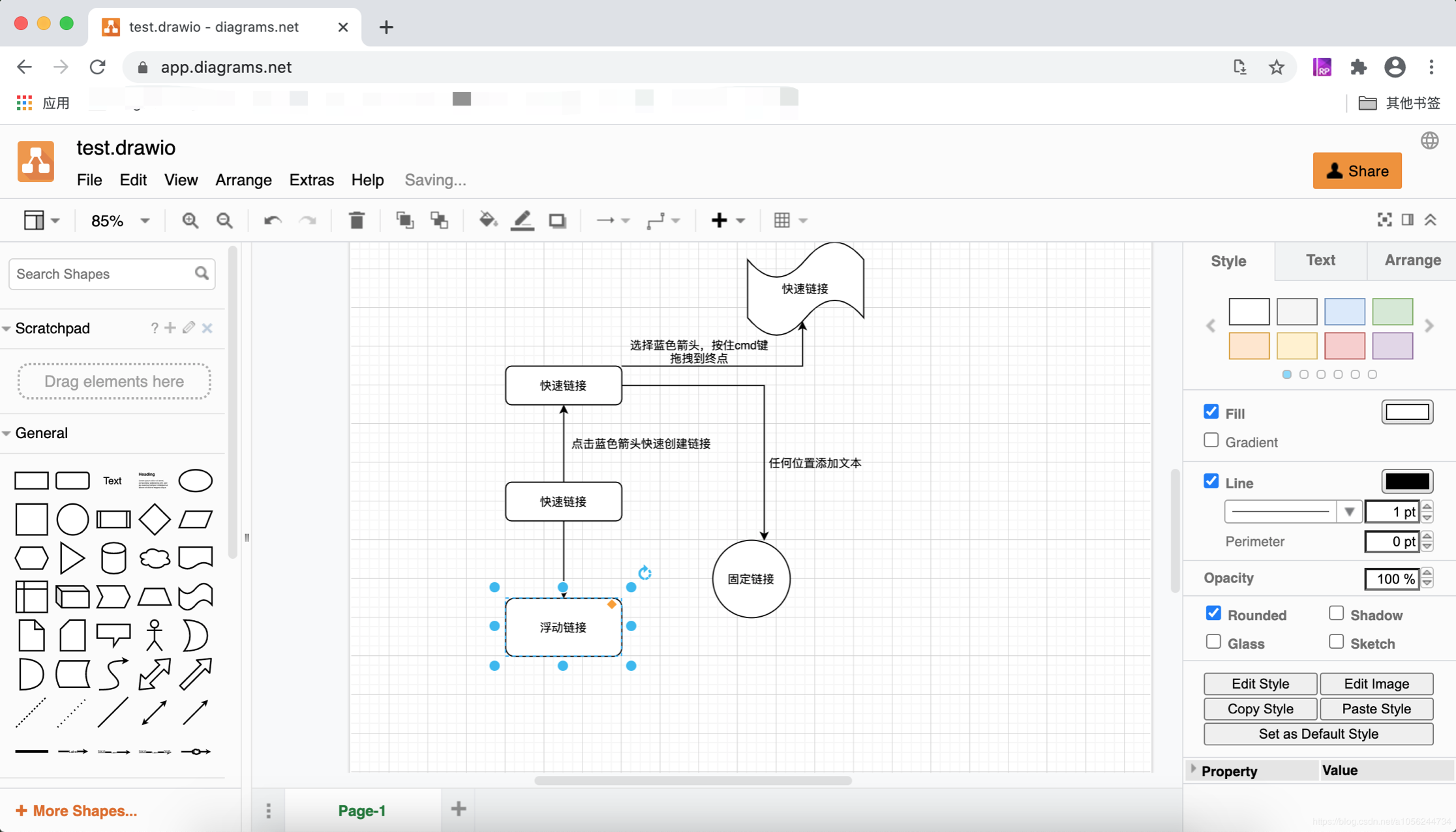Click the Redo icon

point(308,220)
